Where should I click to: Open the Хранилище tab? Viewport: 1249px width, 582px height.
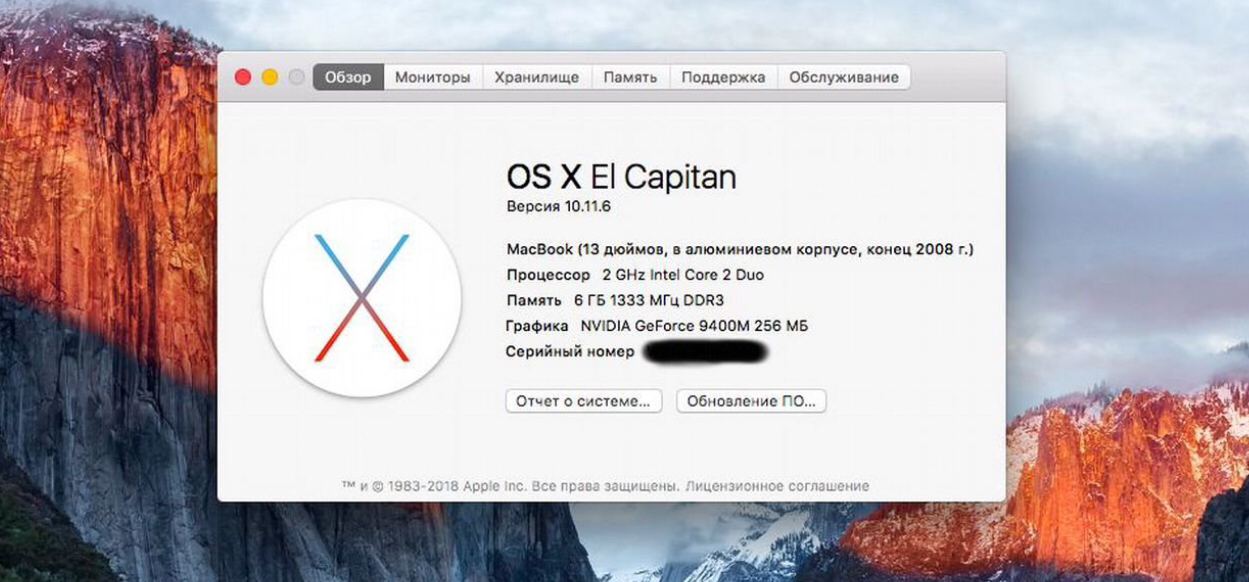click(537, 77)
